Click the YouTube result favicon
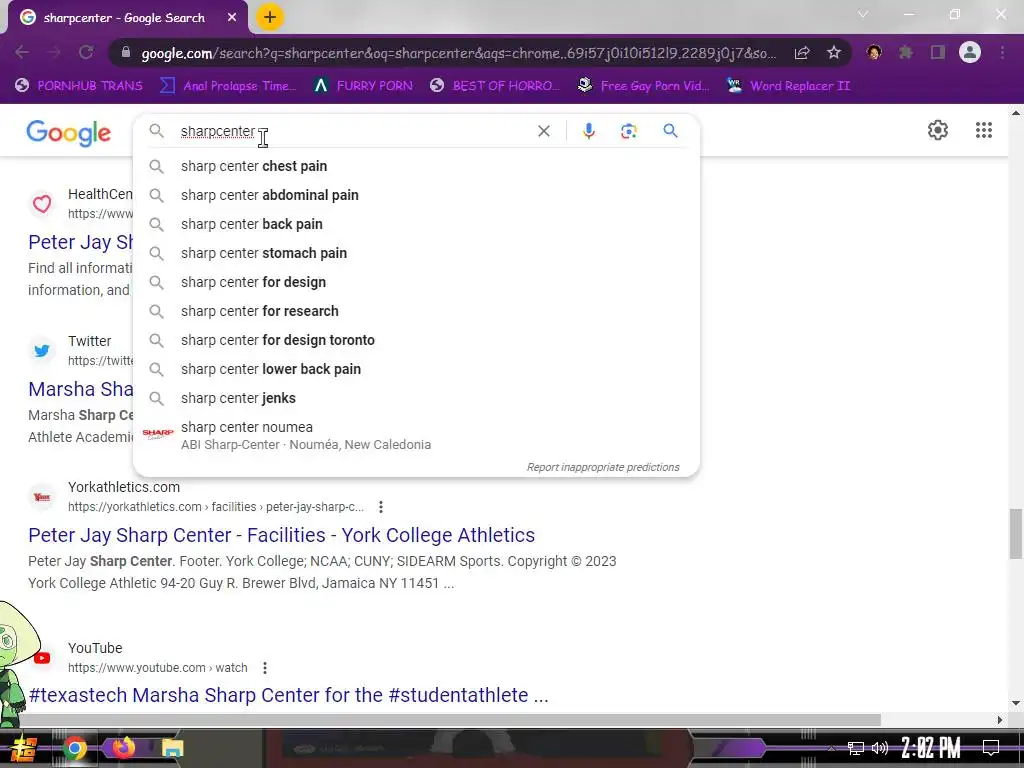Screen dimensions: 1024x768 tap(42, 658)
